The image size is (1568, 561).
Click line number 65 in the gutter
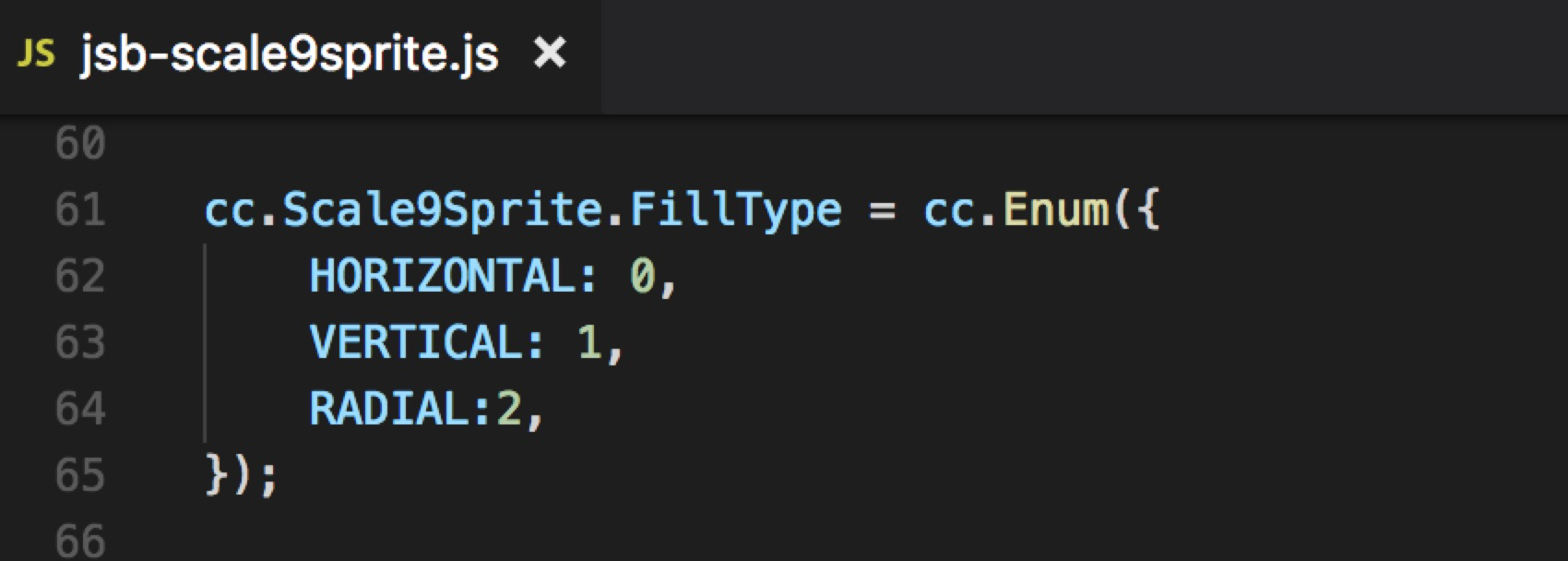80,476
